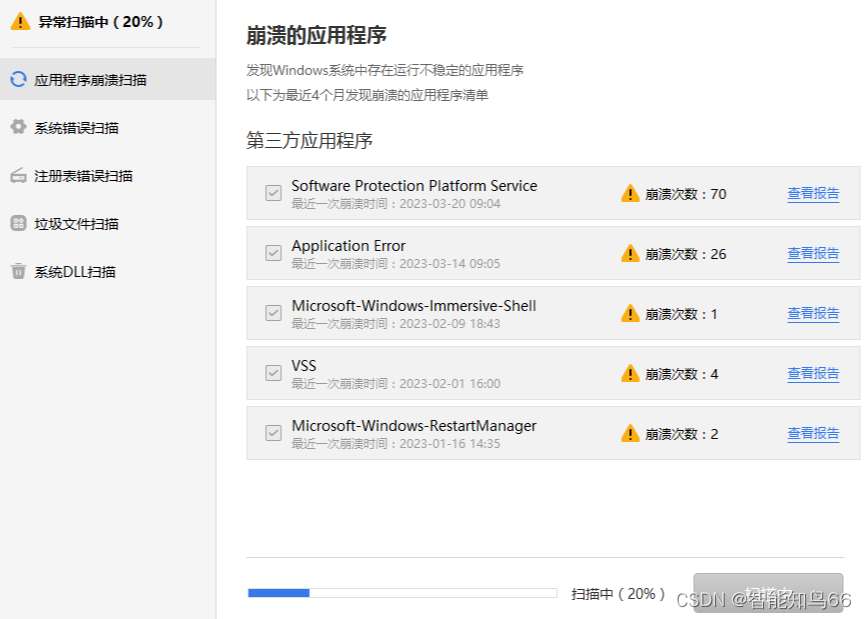
Task: Toggle the VSS checkbox
Action: point(273,373)
